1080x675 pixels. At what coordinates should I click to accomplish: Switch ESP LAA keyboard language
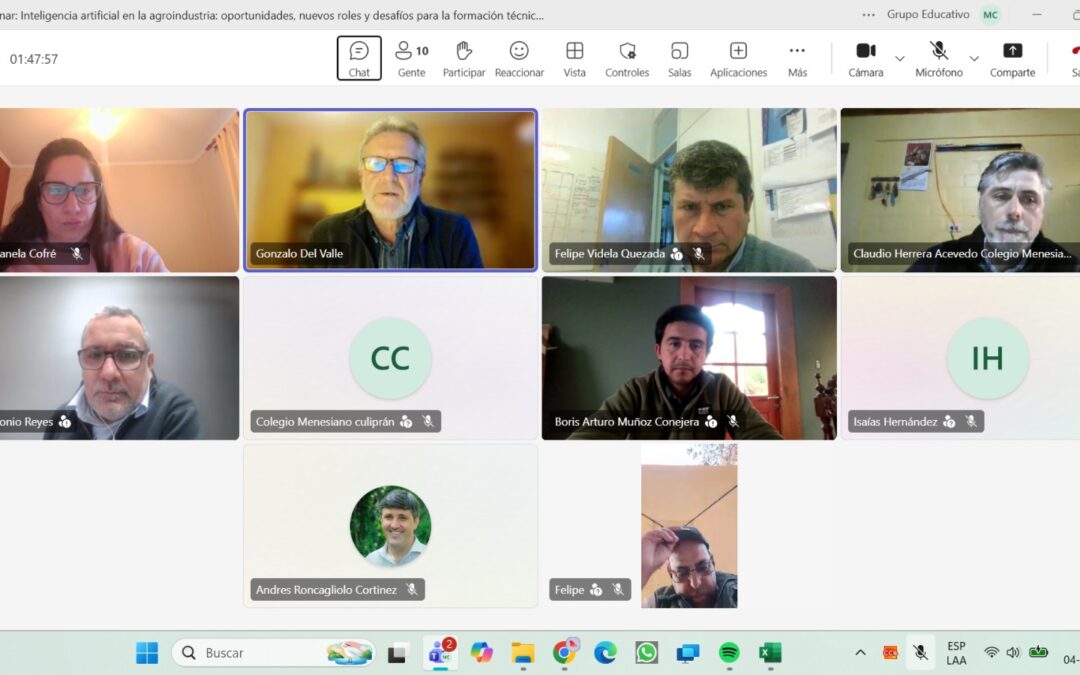[x=956, y=653]
